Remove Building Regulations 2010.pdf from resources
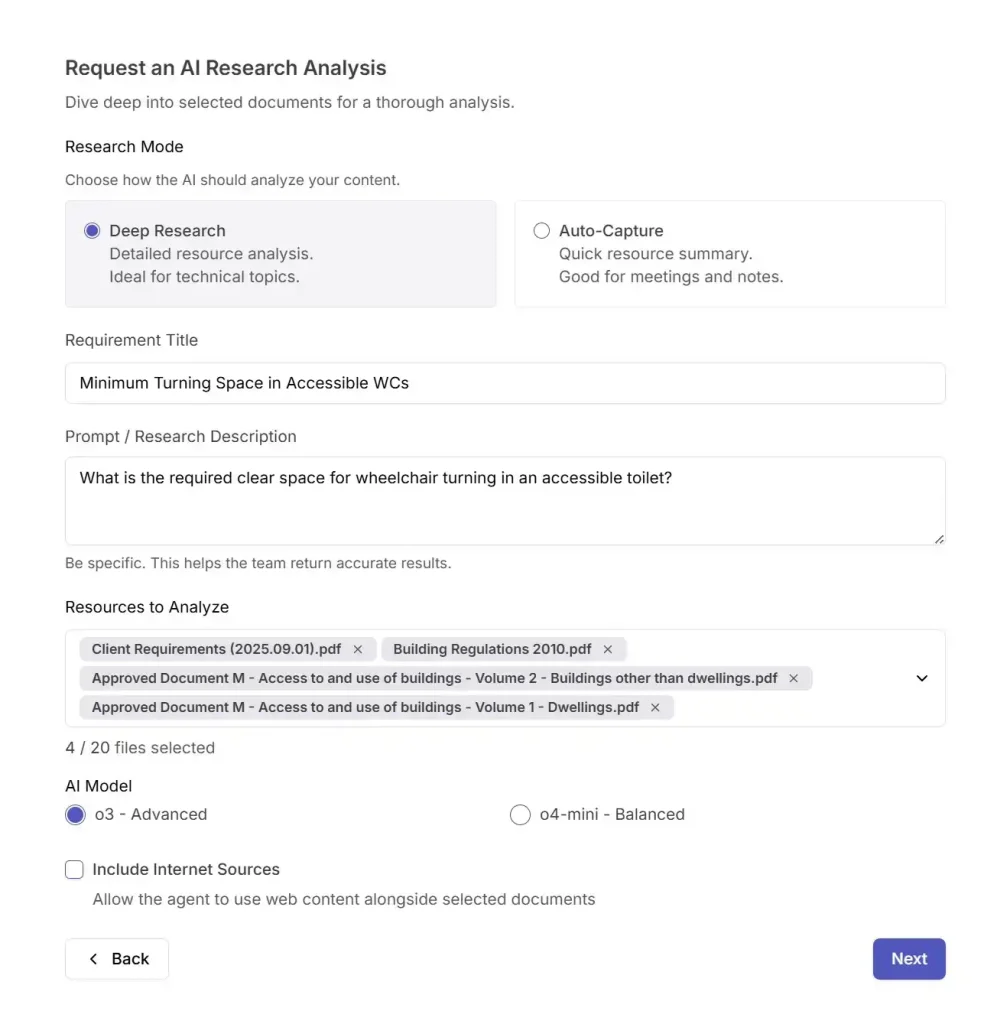 (607, 649)
